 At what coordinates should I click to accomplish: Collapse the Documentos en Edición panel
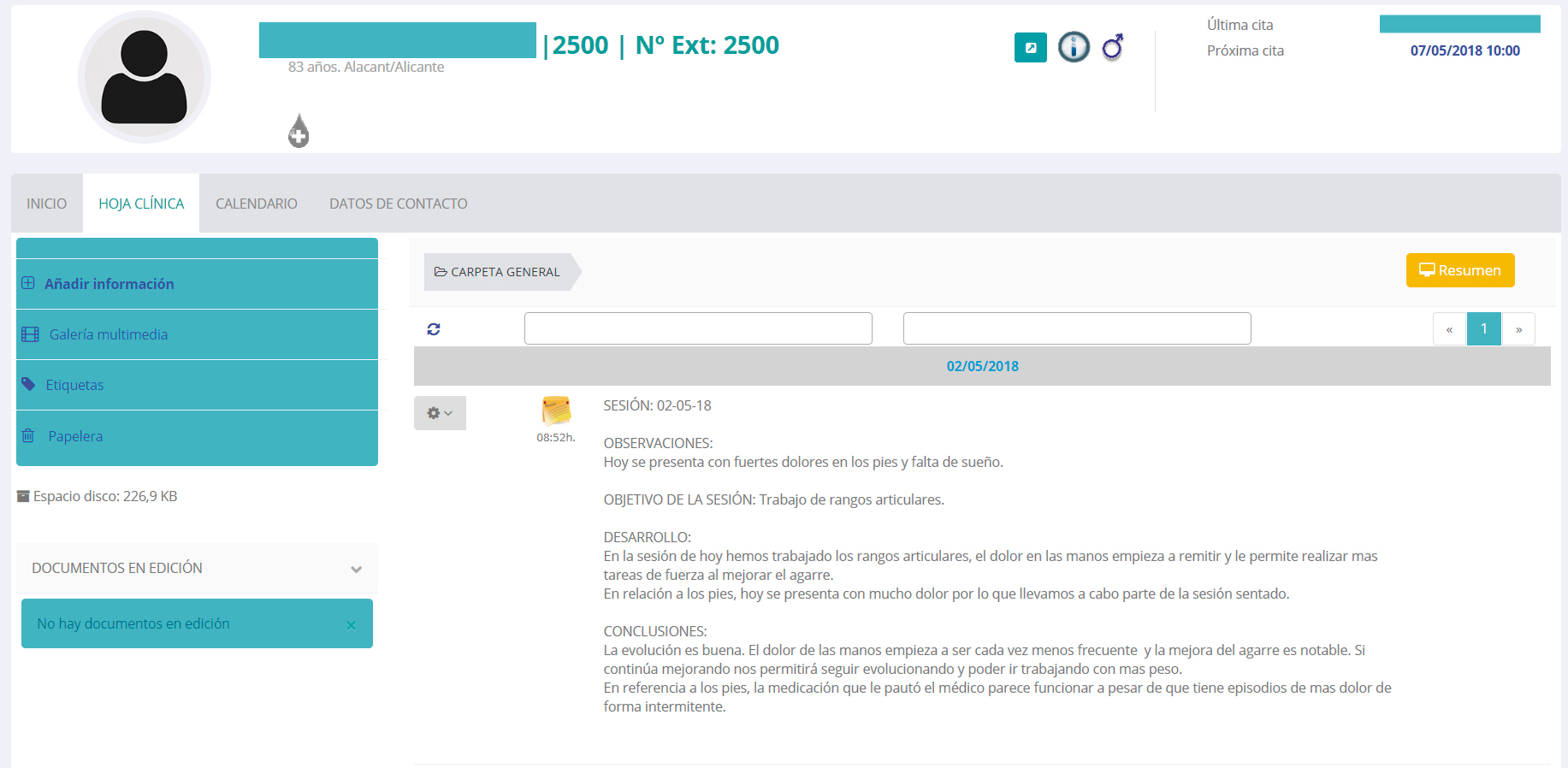[356, 569]
